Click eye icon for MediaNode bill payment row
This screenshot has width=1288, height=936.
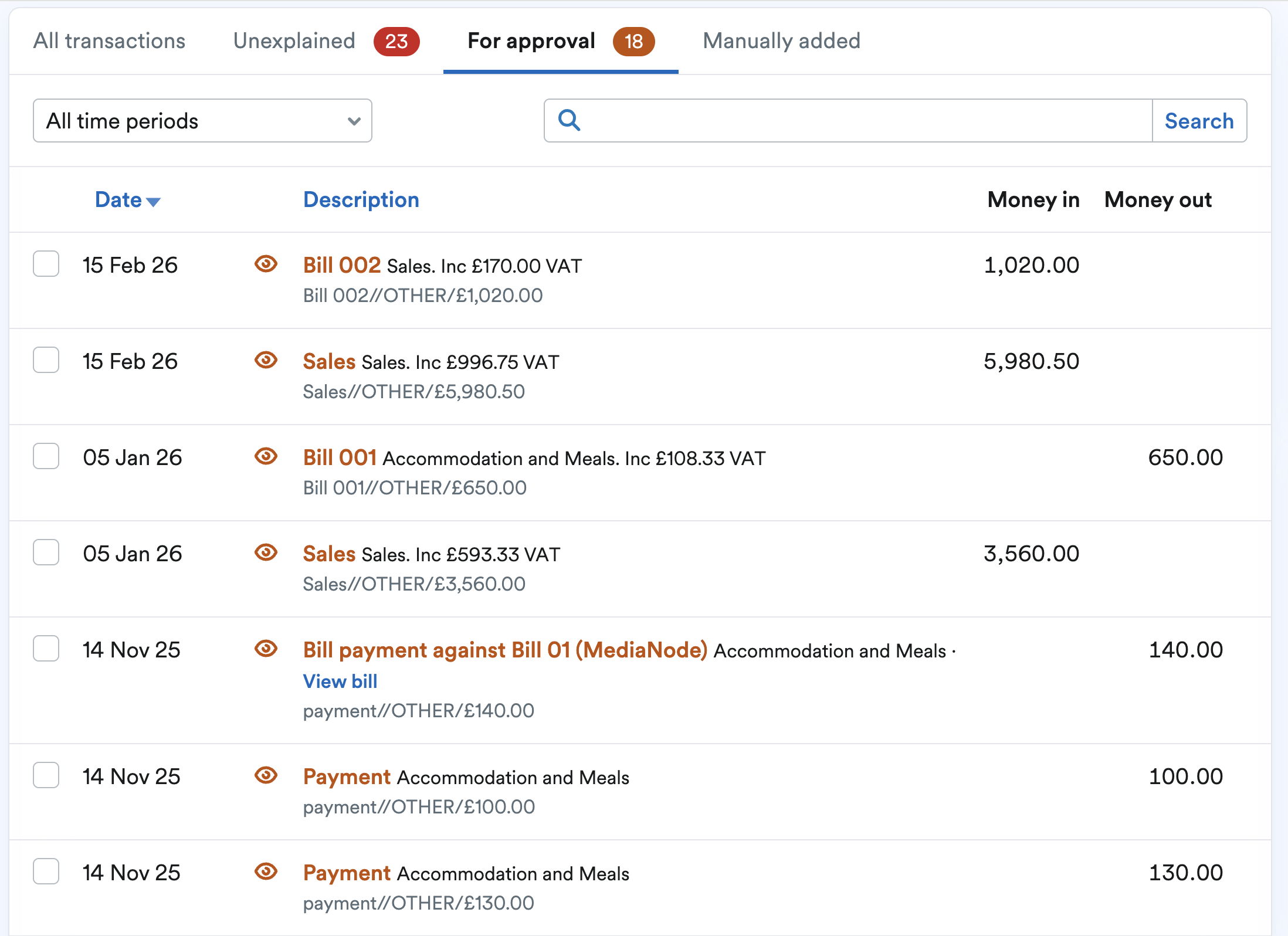[266, 649]
